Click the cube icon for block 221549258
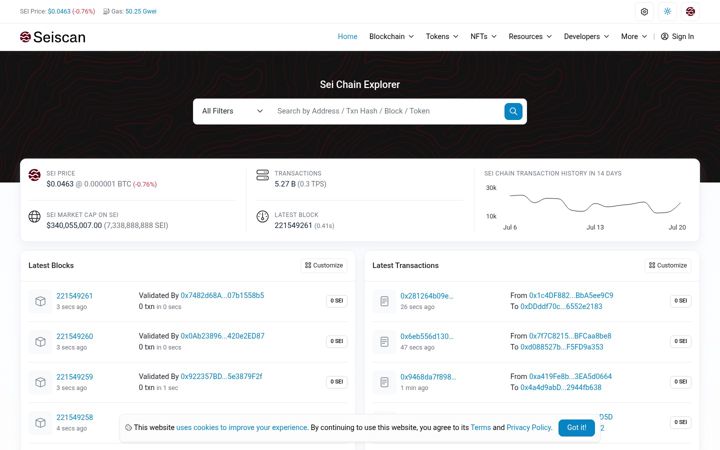Image resolution: width=720 pixels, height=450 pixels. pos(40,422)
